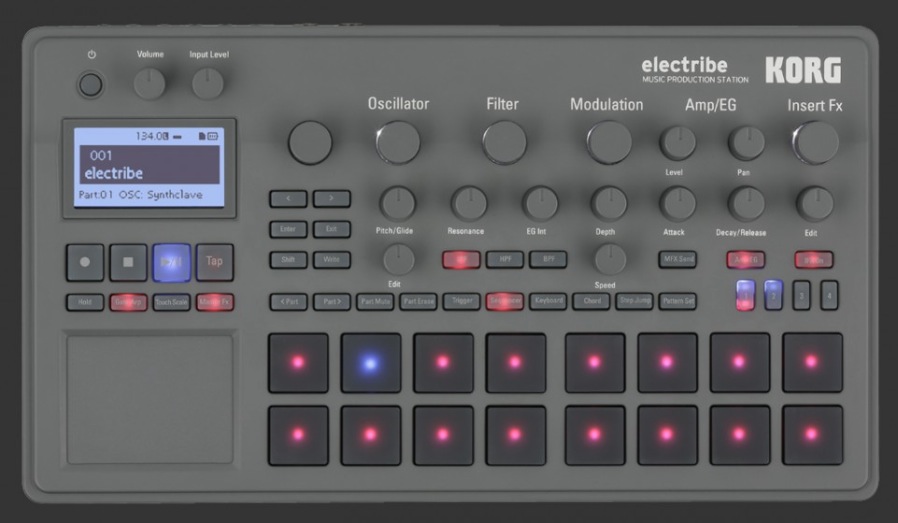Click the power button
The image size is (898, 523).
(x=90, y=85)
